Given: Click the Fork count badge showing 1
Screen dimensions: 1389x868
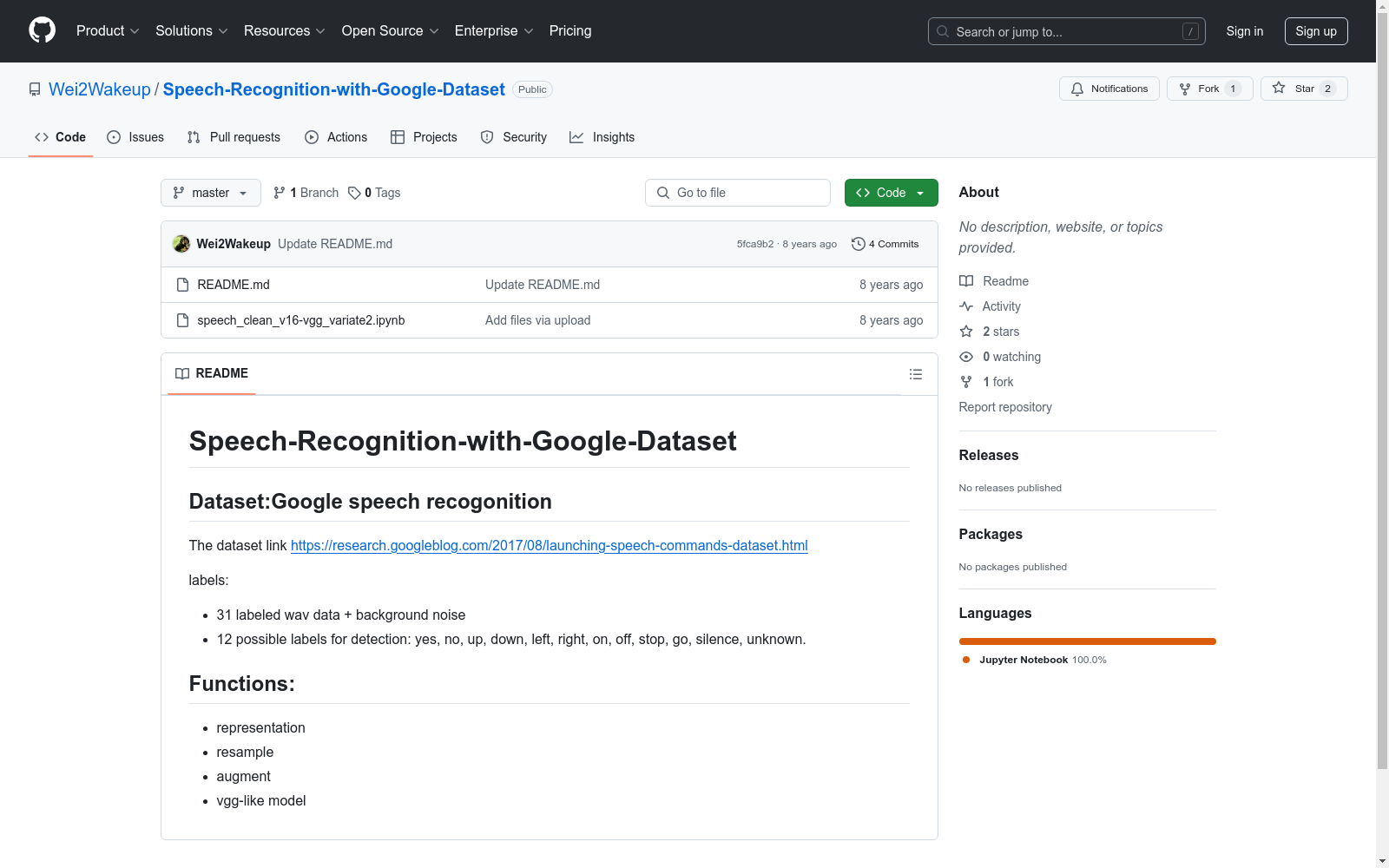Looking at the screenshot, I should (x=1233, y=89).
